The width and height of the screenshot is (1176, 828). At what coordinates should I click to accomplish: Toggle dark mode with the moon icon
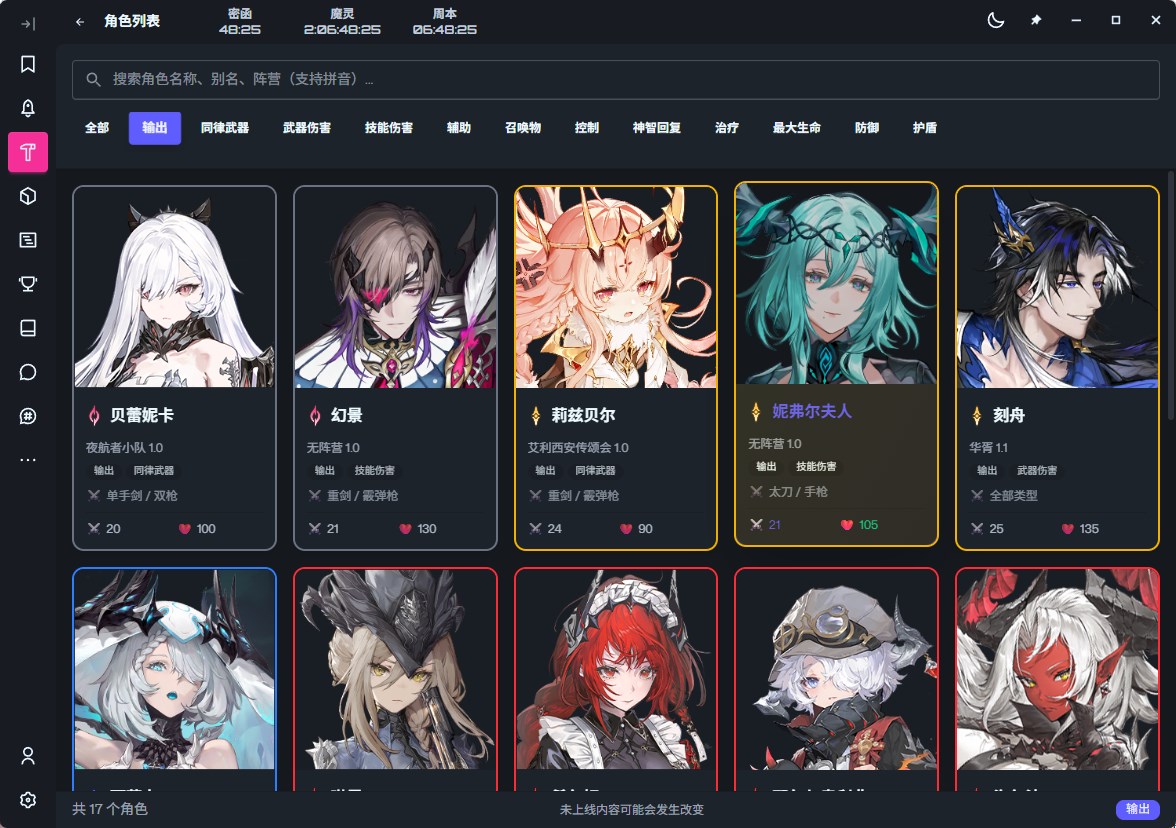pyautogui.click(x=995, y=20)
